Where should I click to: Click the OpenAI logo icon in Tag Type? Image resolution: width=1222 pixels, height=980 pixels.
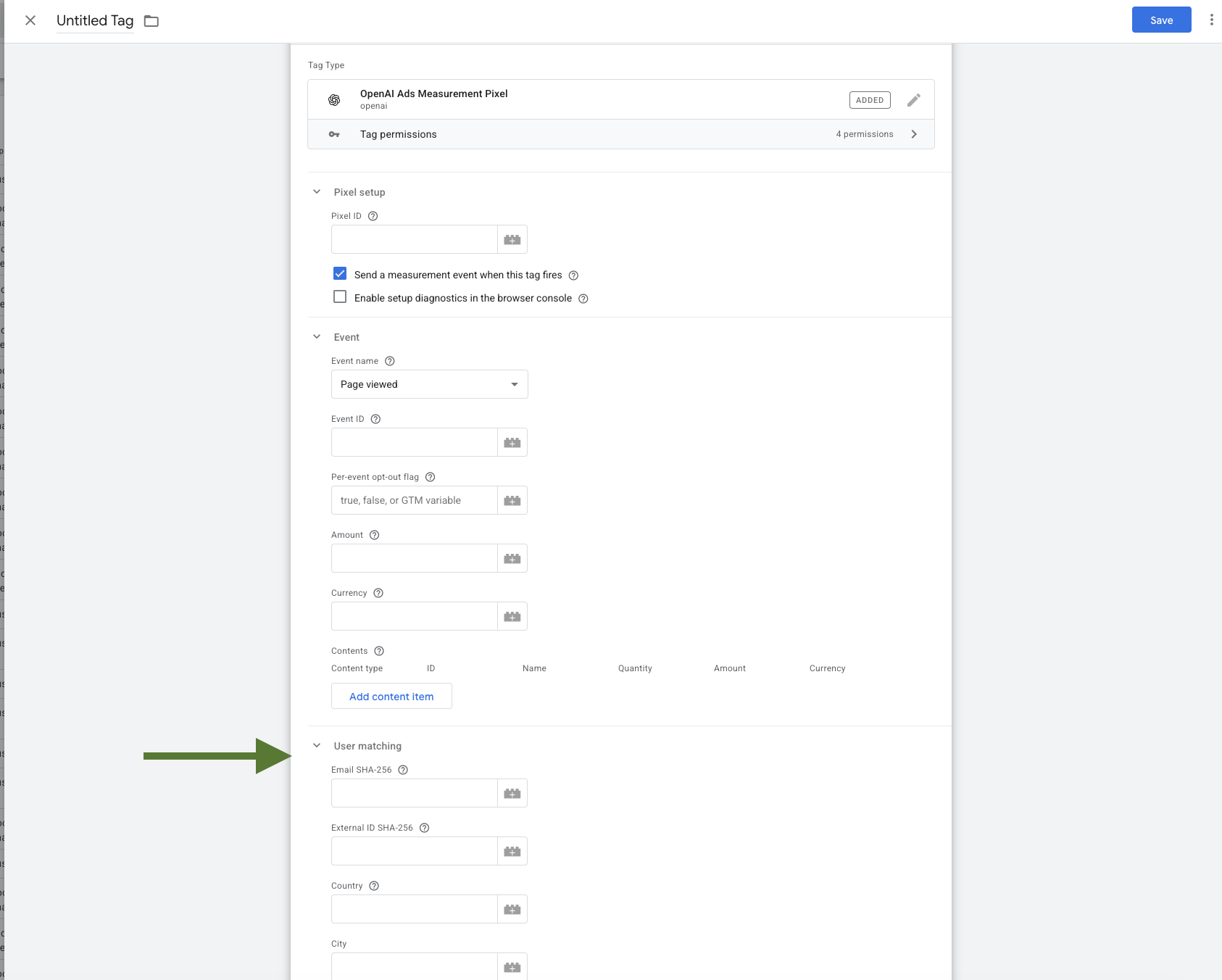click(x=334, y=100)
